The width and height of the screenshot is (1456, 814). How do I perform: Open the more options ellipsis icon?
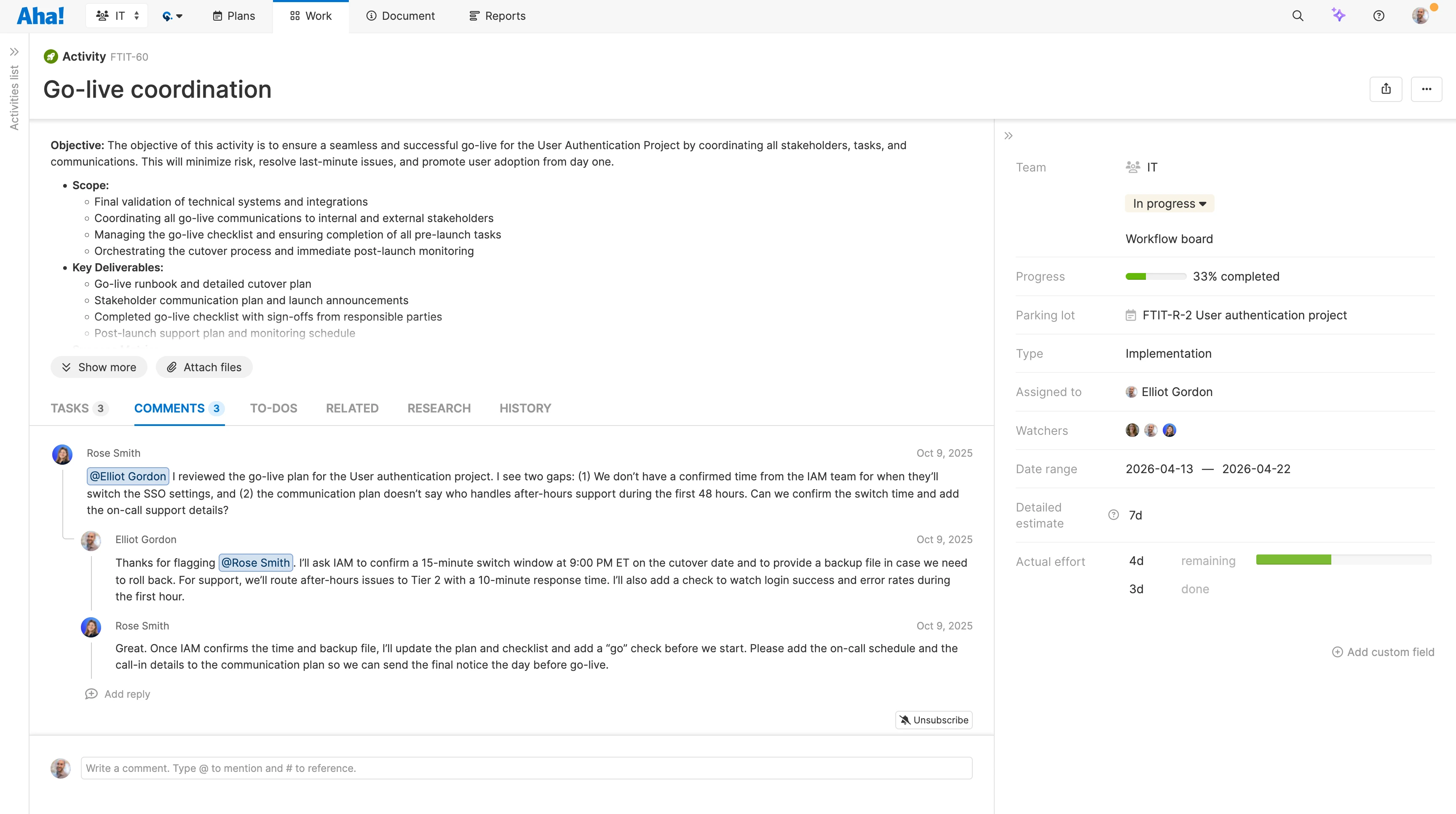[x=1427, y=89]
